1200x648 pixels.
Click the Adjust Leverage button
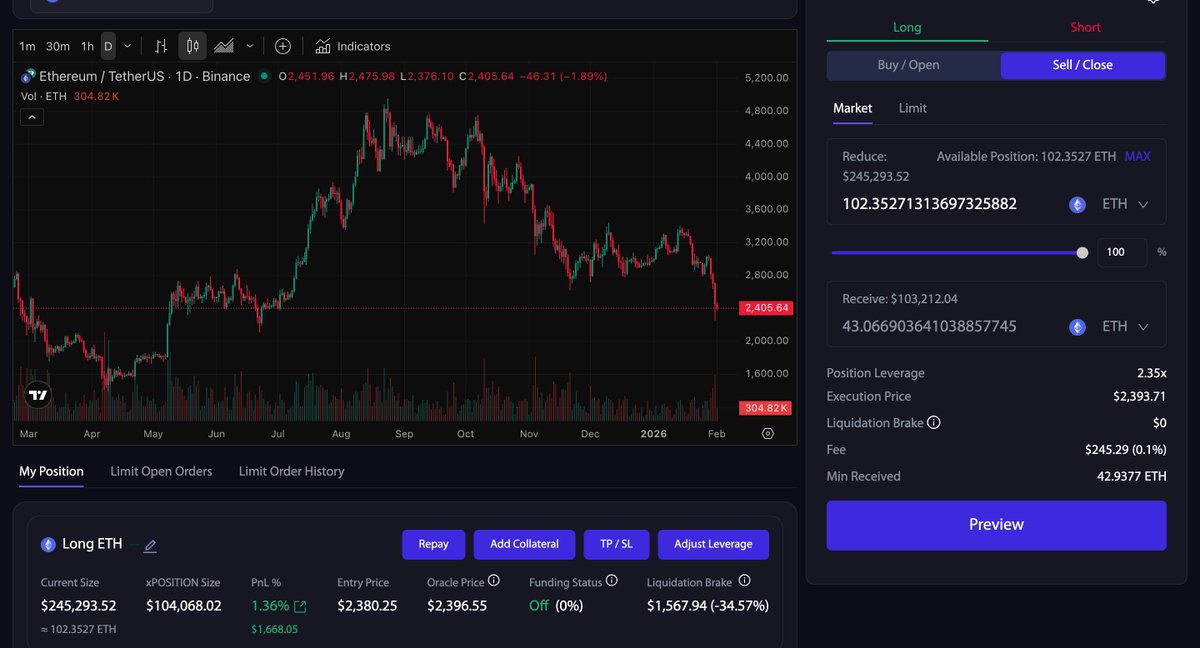point(713,545)
